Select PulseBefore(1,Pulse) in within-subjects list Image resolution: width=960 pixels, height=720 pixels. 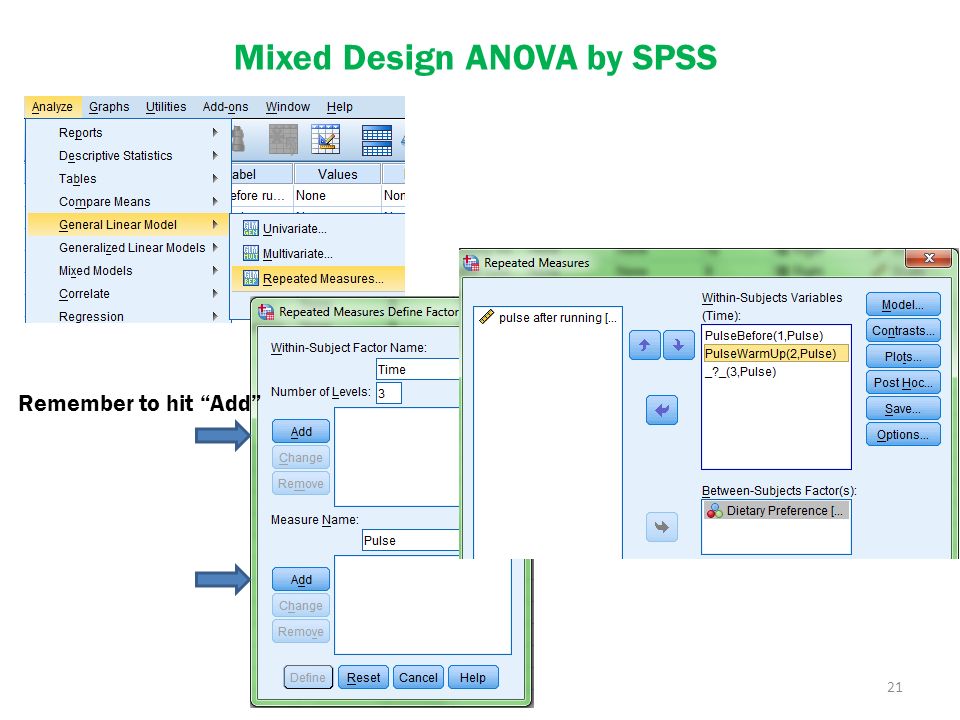point(776,336)
